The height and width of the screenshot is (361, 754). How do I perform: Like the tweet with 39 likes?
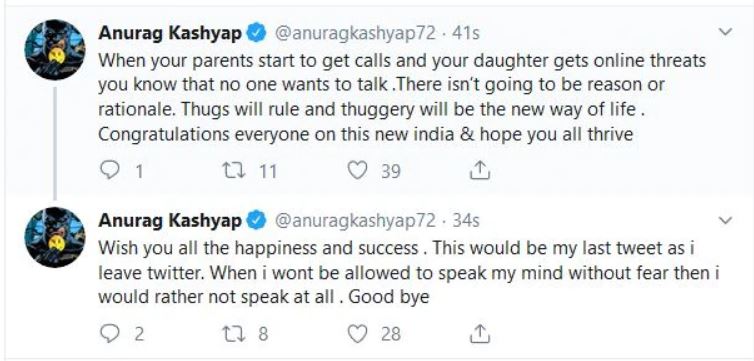pyautogui.click(x=357, y=171)
